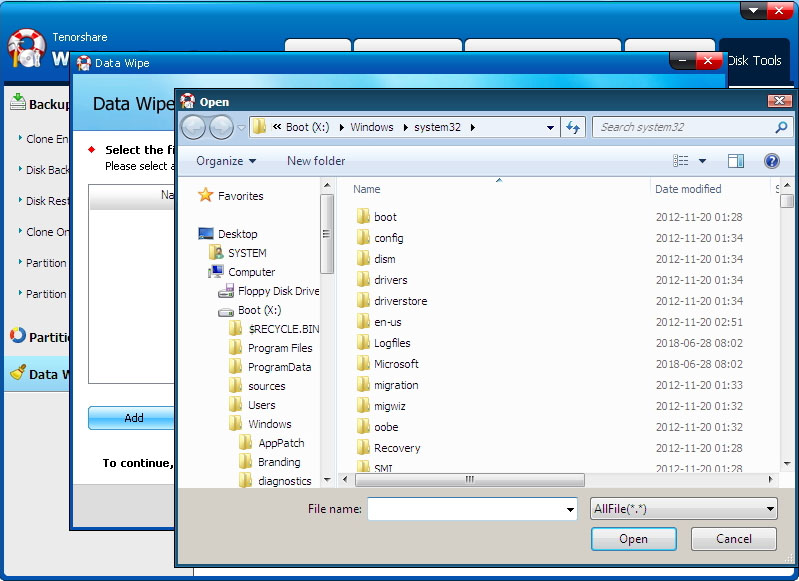799x581 pixels.
Task: Click the dism folder icon
Action: click(x=363, y=258)
